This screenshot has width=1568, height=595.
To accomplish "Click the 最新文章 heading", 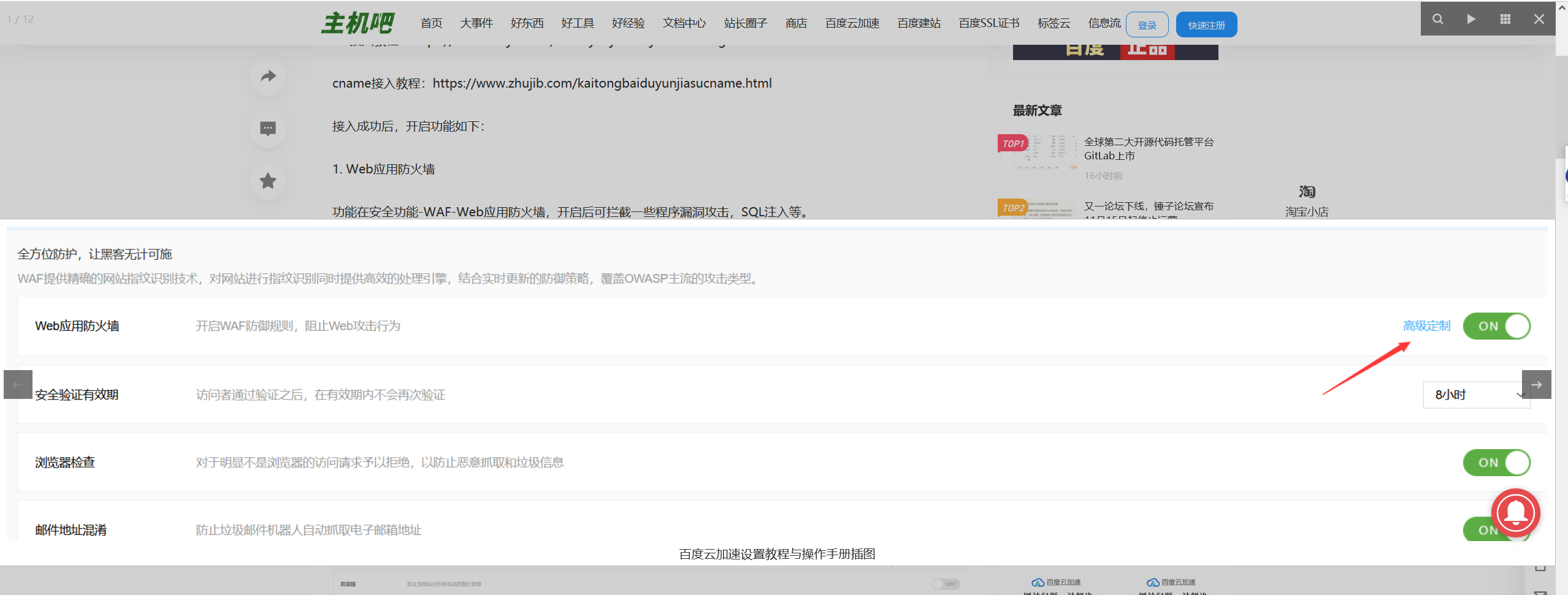I will pyautogui.click(x=1037, y=111).
